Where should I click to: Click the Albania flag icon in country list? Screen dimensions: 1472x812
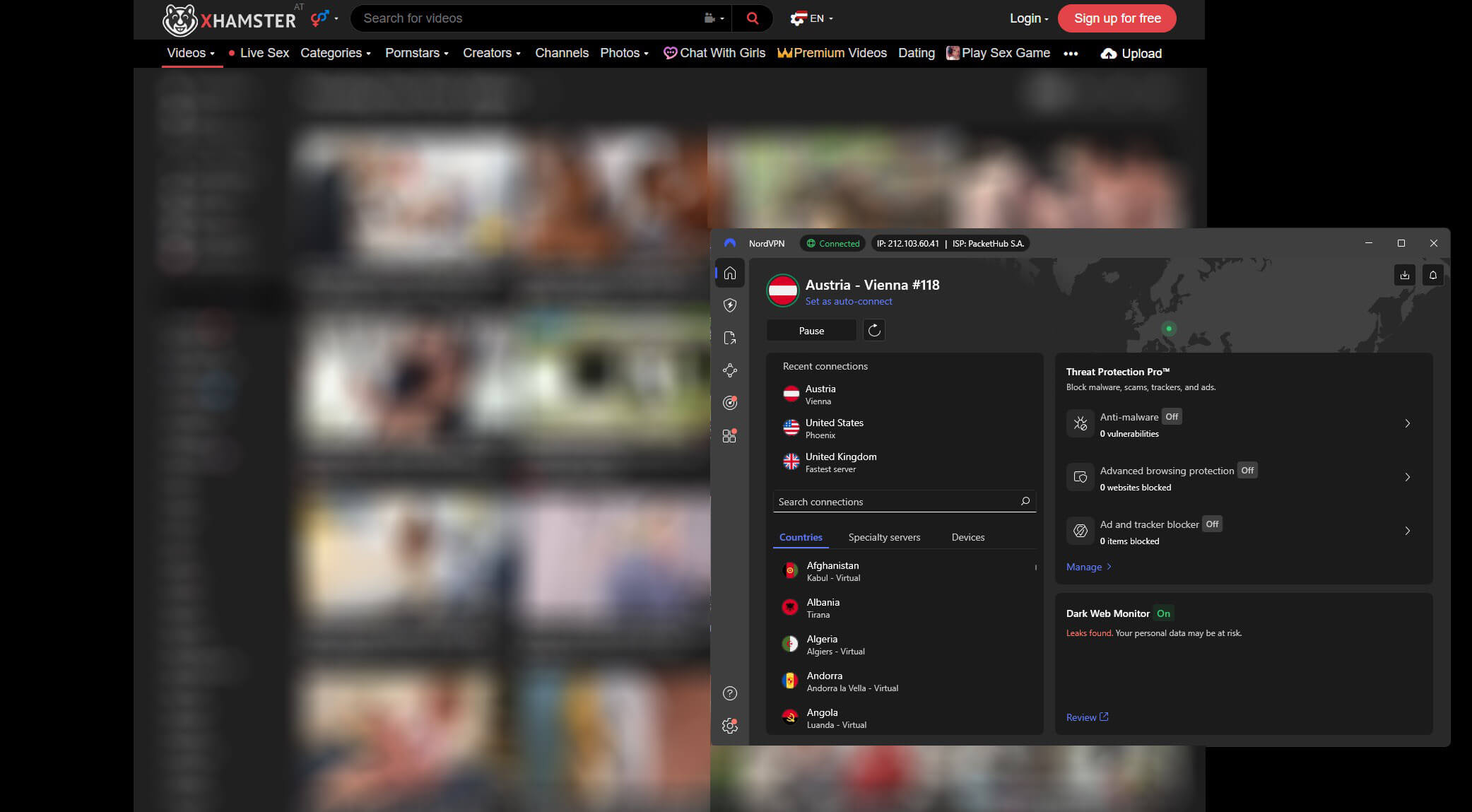pos(790,607)
